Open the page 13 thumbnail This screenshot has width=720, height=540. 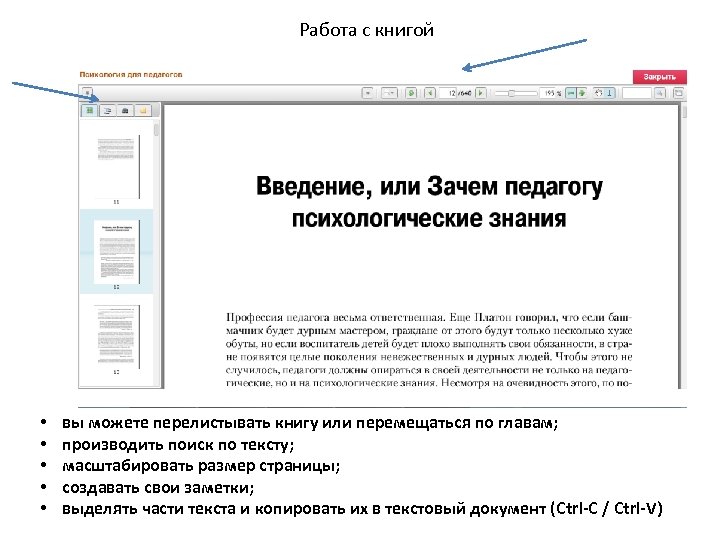click(x=117, y=337)
